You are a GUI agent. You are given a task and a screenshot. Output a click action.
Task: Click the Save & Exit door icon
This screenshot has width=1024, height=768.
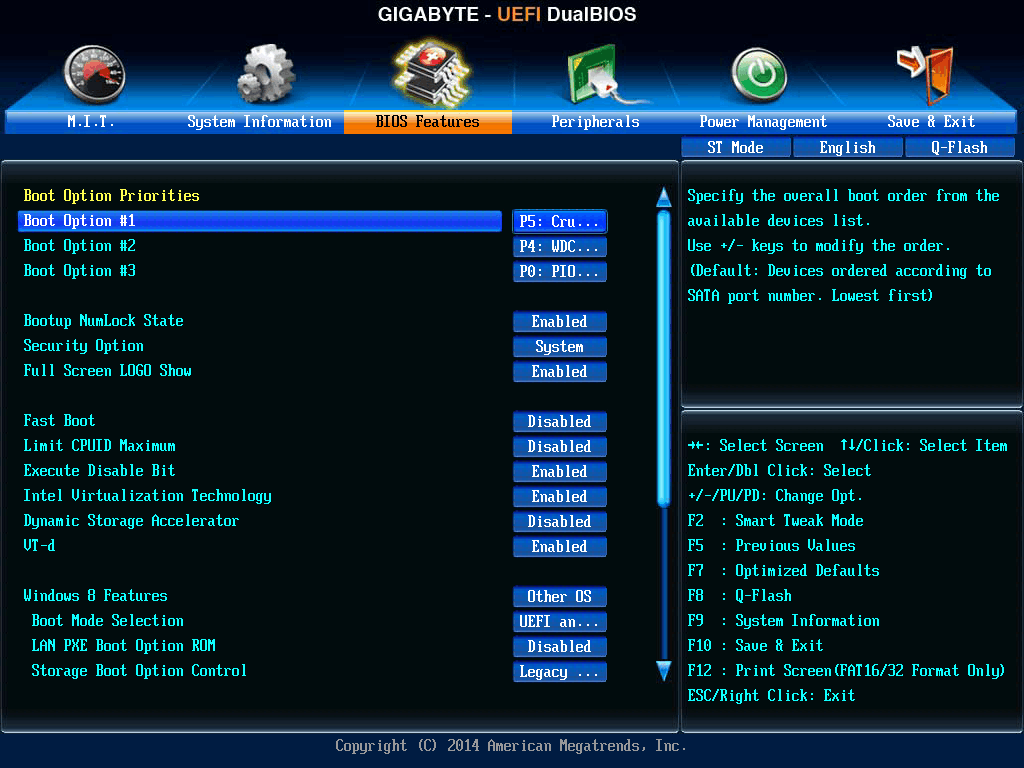[927, 74]
